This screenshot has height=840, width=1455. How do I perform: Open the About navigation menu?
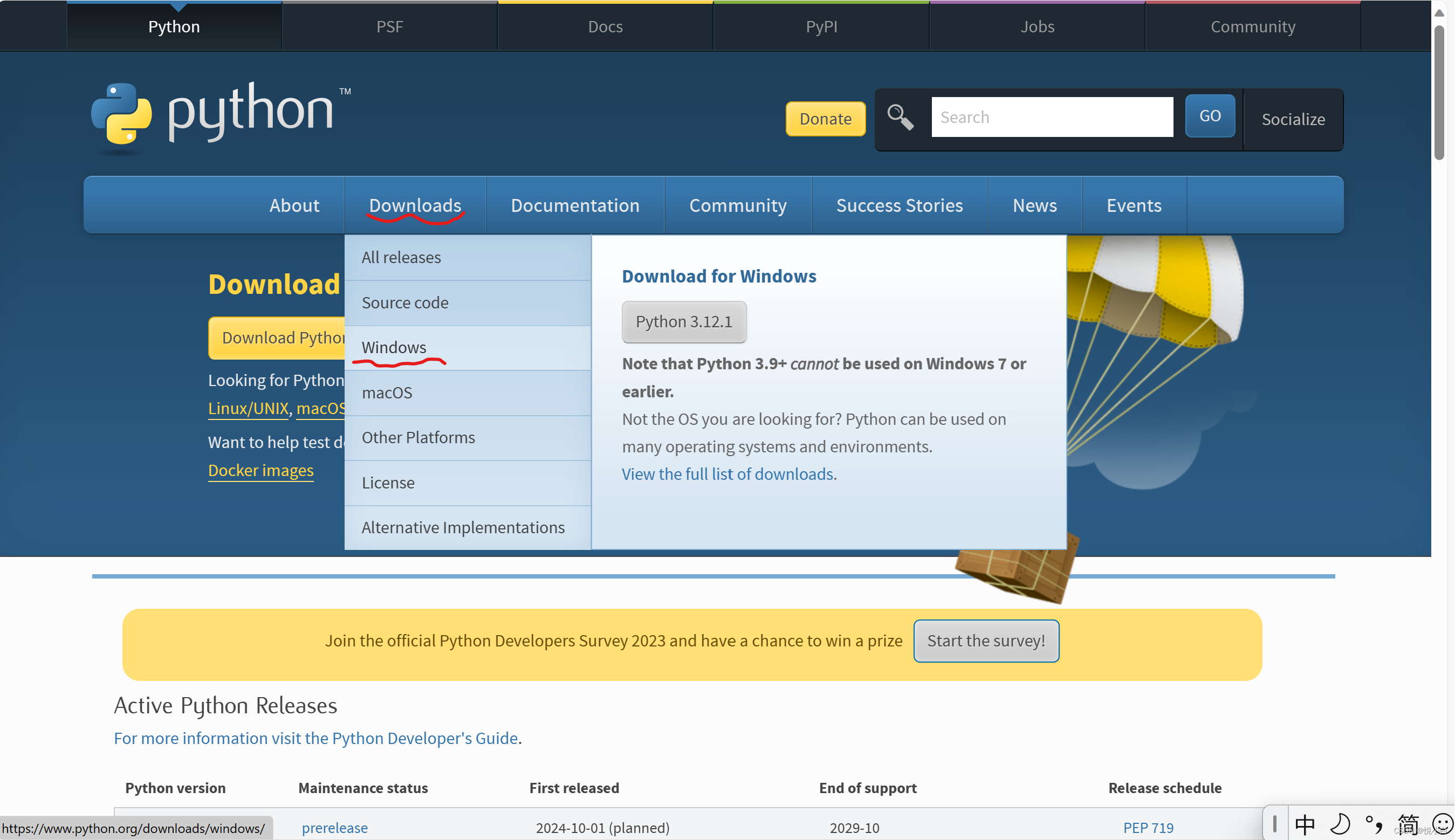294,205
